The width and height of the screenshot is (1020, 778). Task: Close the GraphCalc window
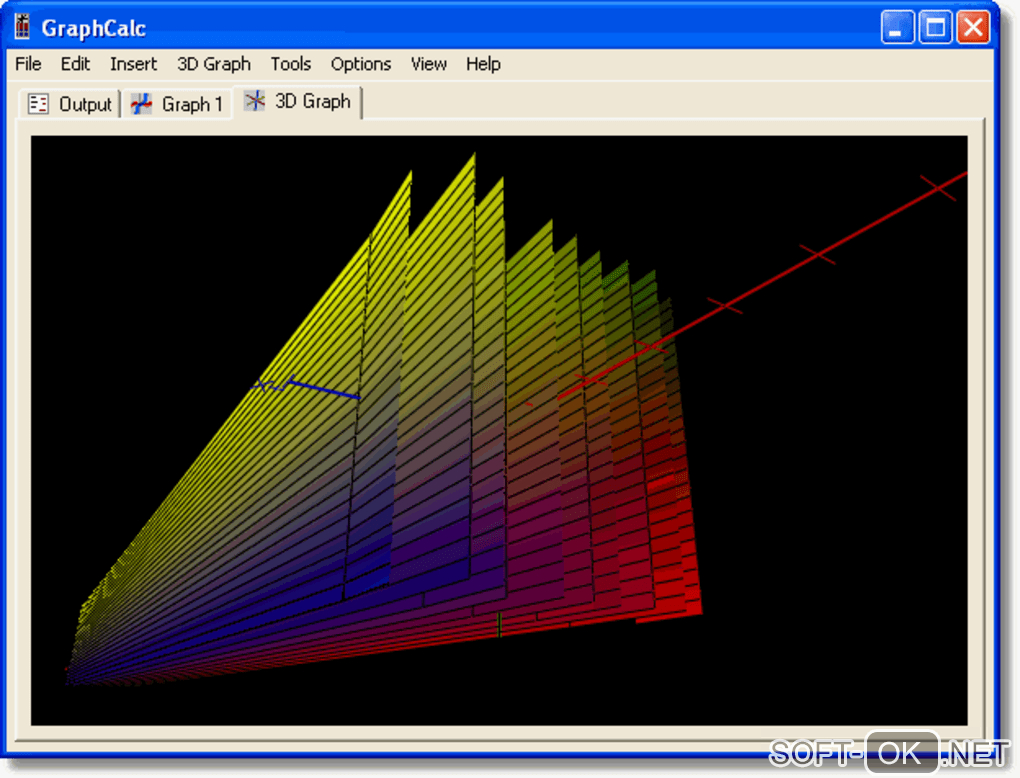[972, 27]
